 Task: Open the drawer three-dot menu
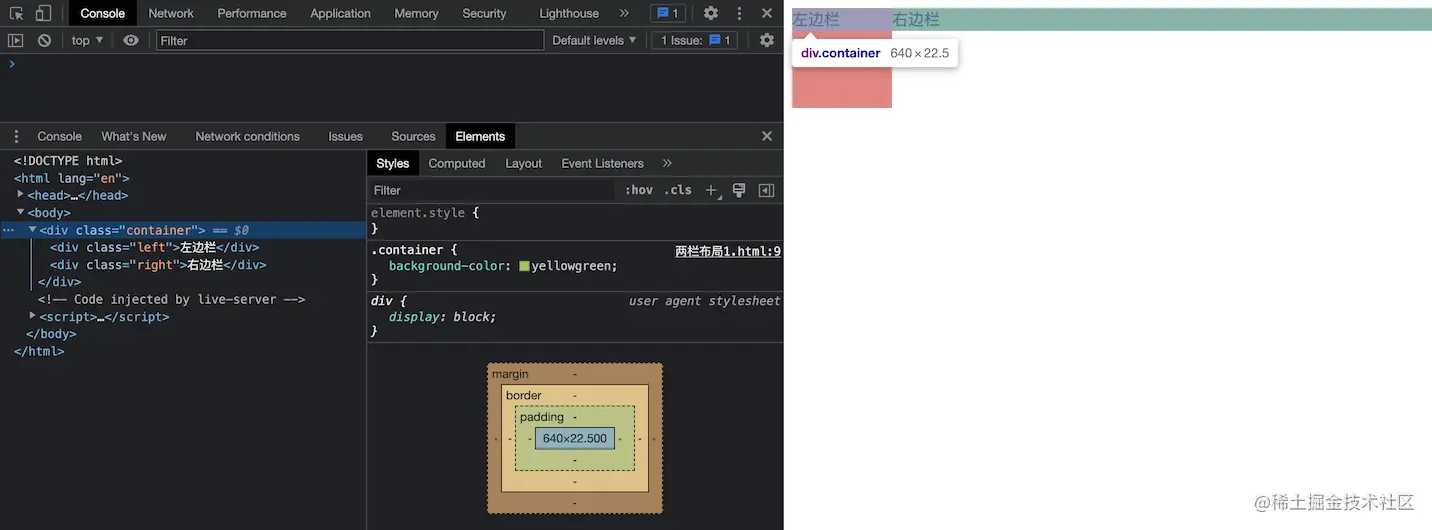pos(16,136)
